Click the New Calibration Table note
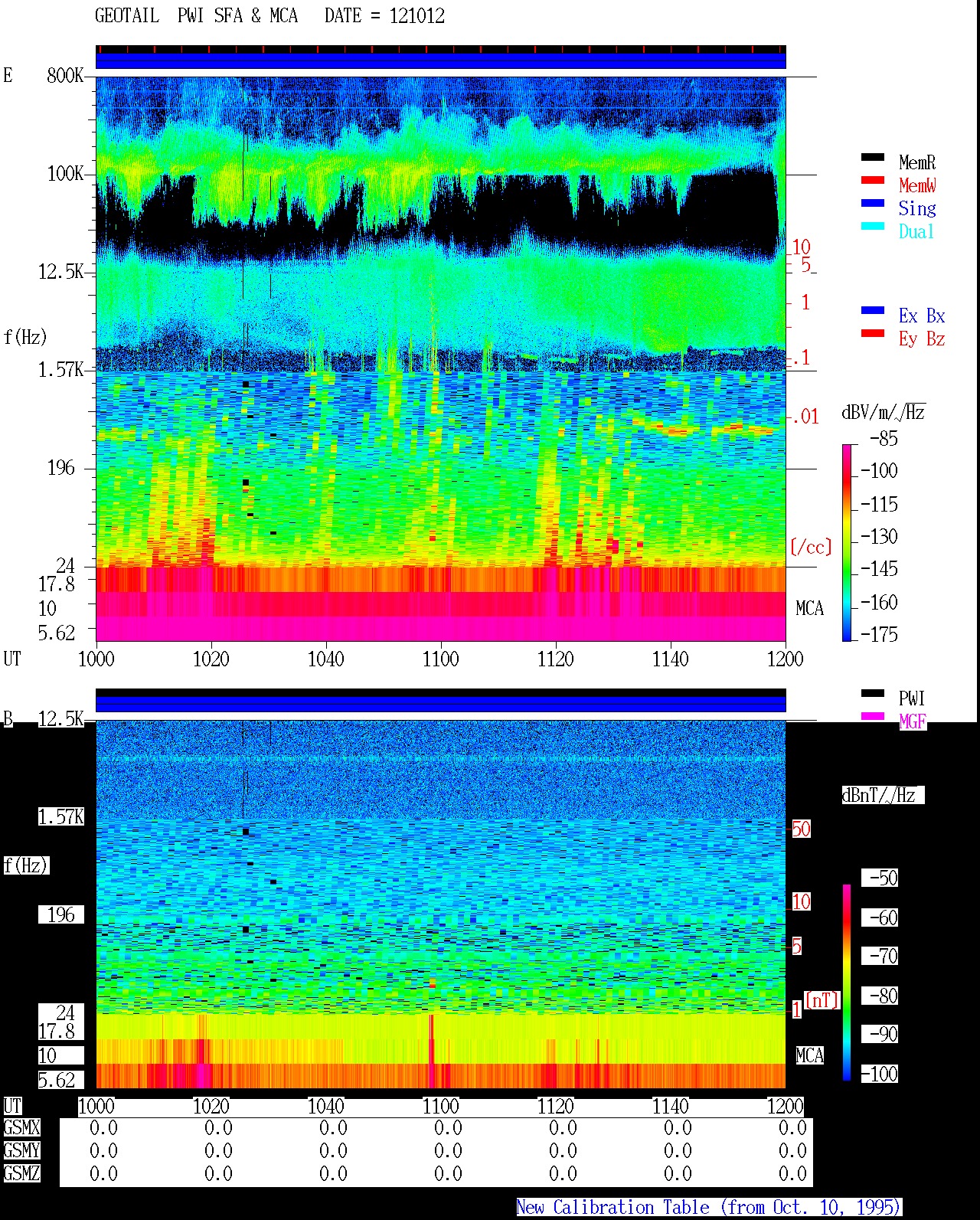This screenshot has height=1220, width=980. [x=709, y=1208]
